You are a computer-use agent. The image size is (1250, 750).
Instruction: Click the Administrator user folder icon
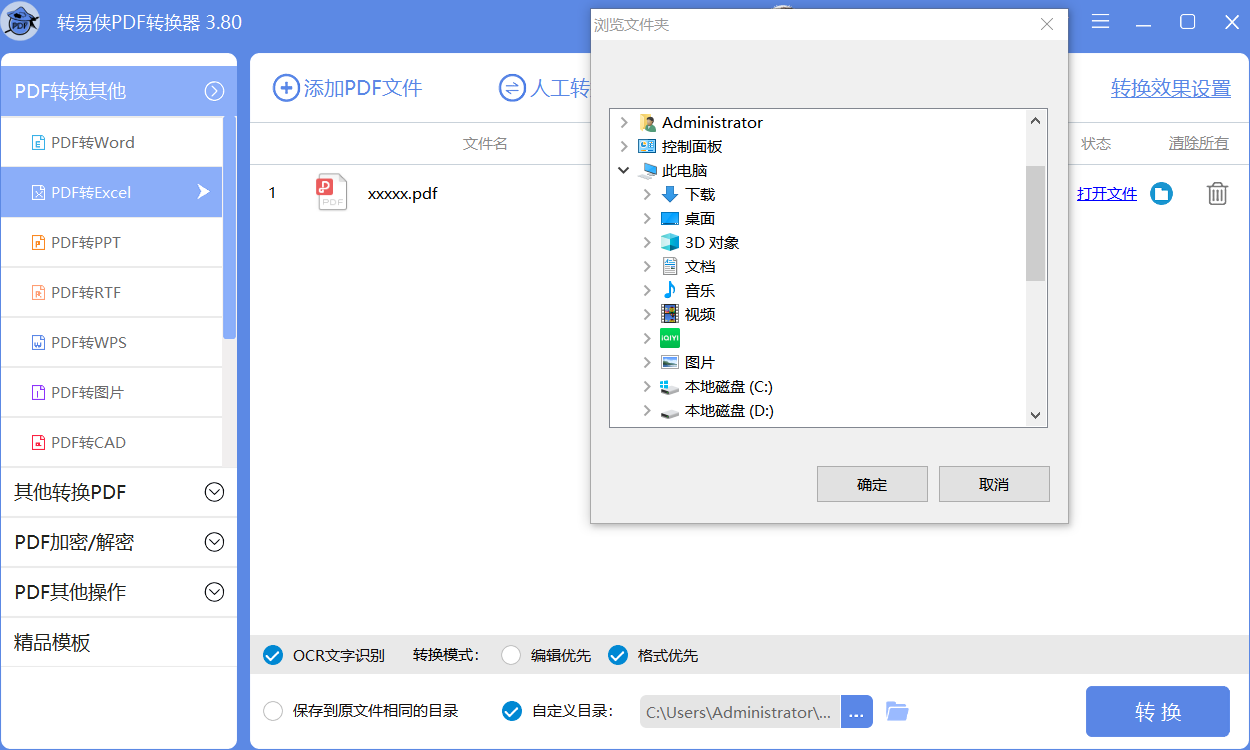[648, 122]
